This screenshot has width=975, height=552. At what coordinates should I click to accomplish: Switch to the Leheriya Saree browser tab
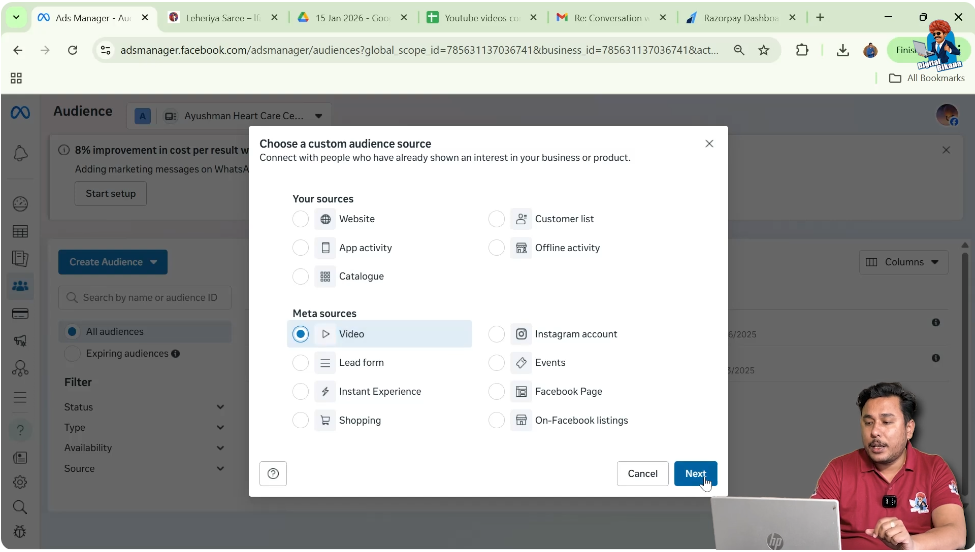[x=223, y=18]
